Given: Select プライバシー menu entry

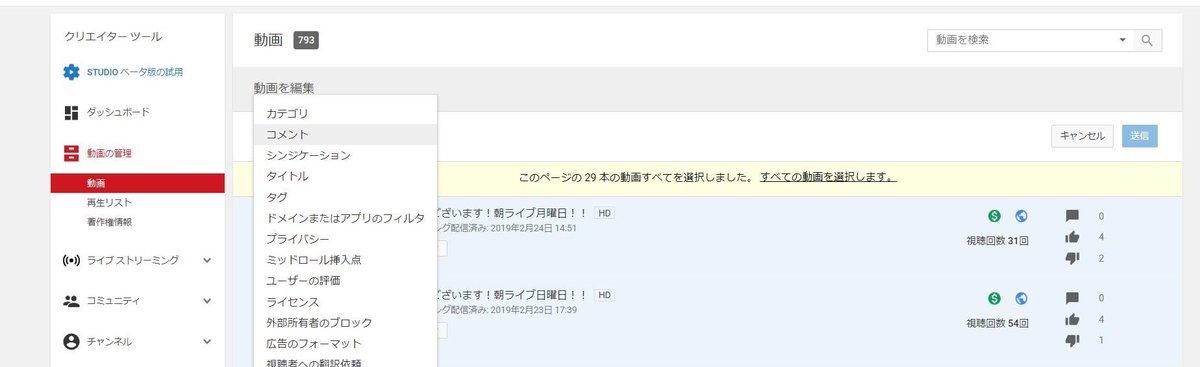Looking at the screenshot, I should point(345,239).
